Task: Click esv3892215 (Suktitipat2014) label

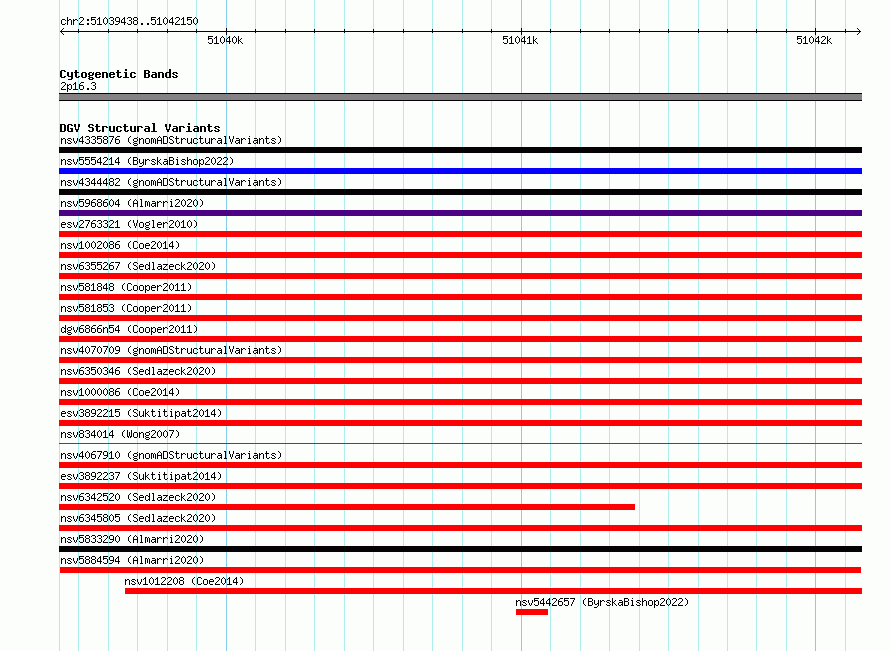Action: (141, 413)
